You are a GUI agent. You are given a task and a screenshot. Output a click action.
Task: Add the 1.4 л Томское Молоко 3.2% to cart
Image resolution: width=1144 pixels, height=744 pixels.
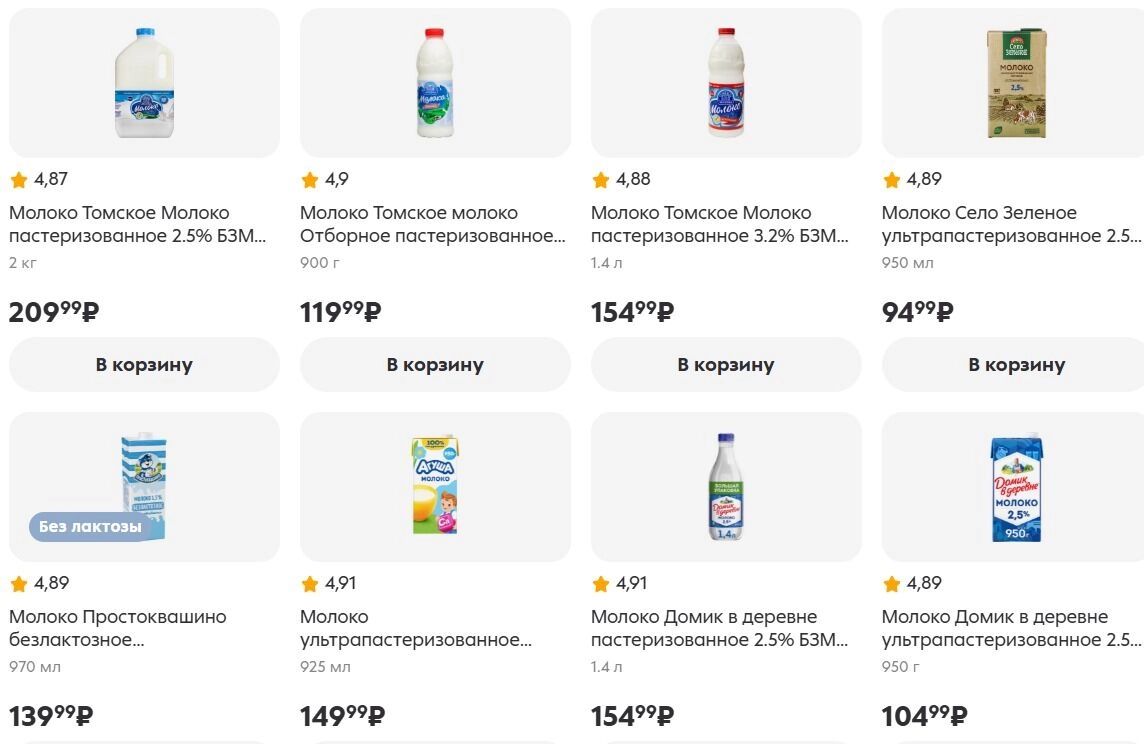(x=726, y=365)
